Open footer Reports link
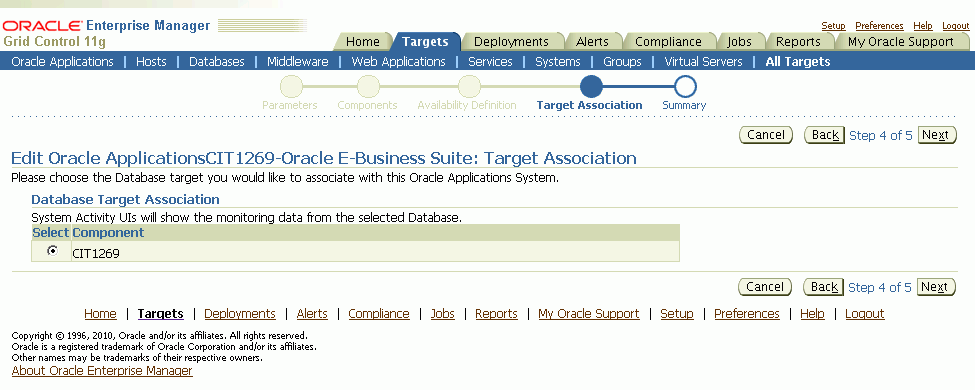Viewport: 975px width, 390px height. coord(496,313)
